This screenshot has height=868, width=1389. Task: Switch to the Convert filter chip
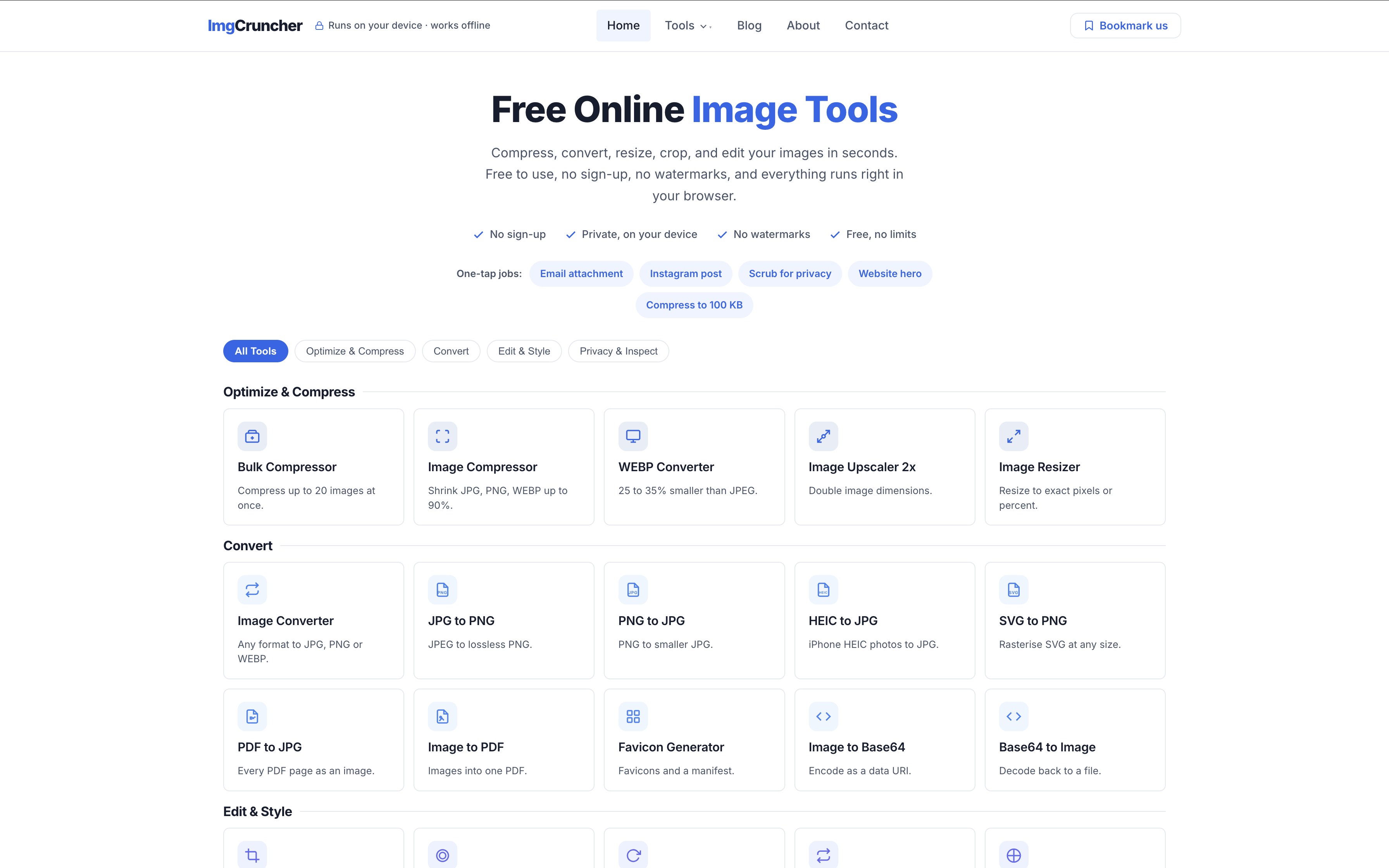[451, 351]
